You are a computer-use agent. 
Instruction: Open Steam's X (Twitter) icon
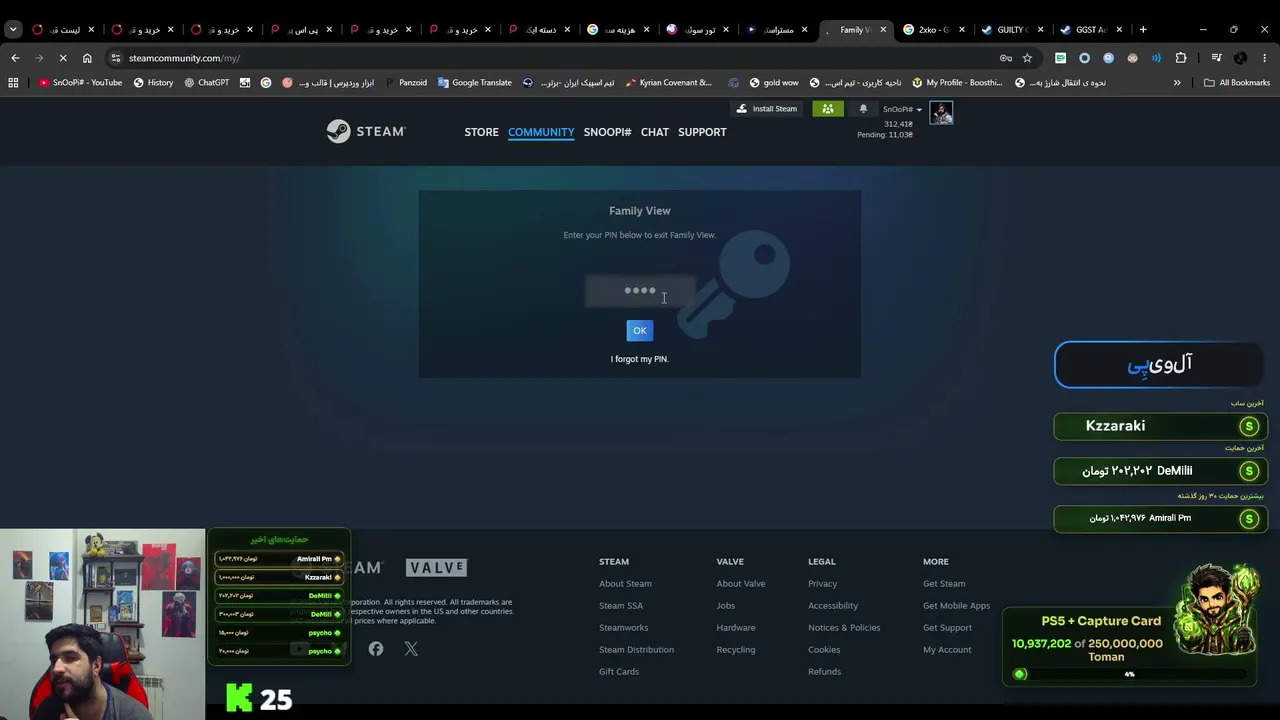(411, 649)
